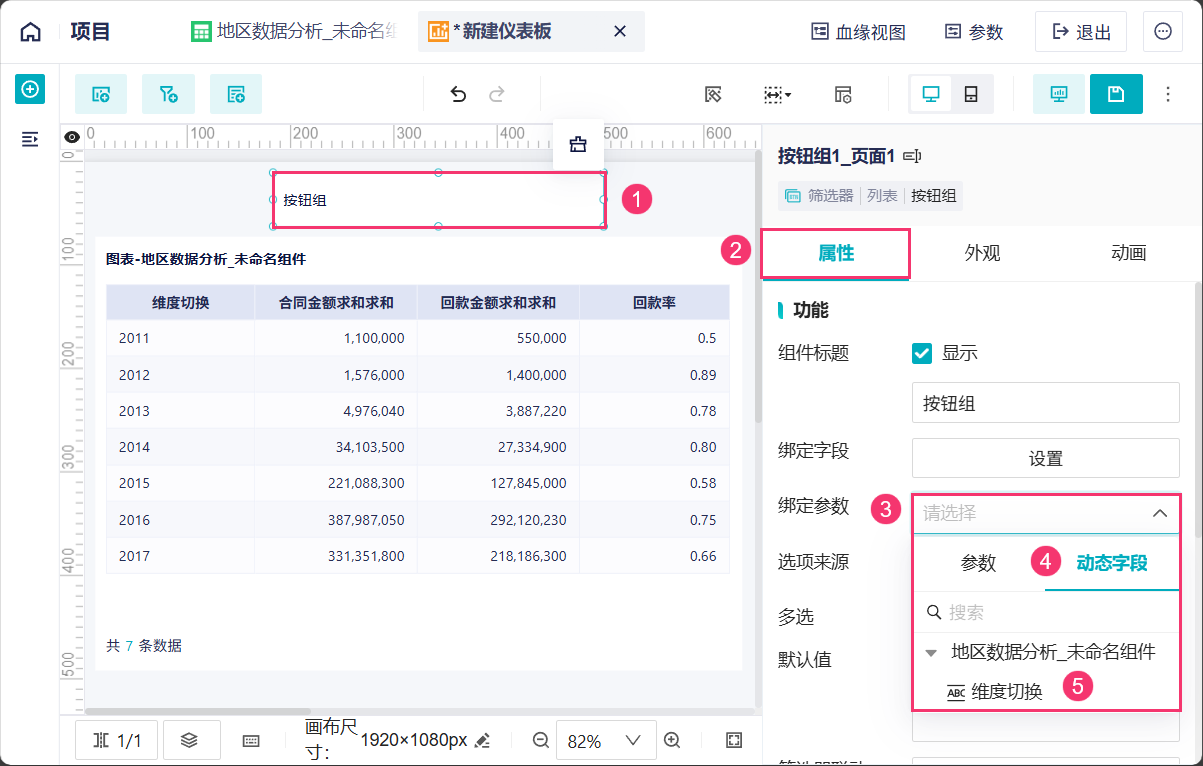This screenshot has height=766, width=1203.
Task: Click the 回款率 column header
Action: [654, 303]
